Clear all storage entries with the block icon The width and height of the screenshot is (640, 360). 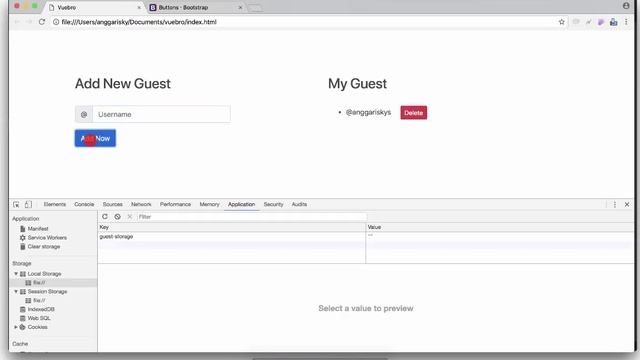pyautogui.click(x=118, y=217)
